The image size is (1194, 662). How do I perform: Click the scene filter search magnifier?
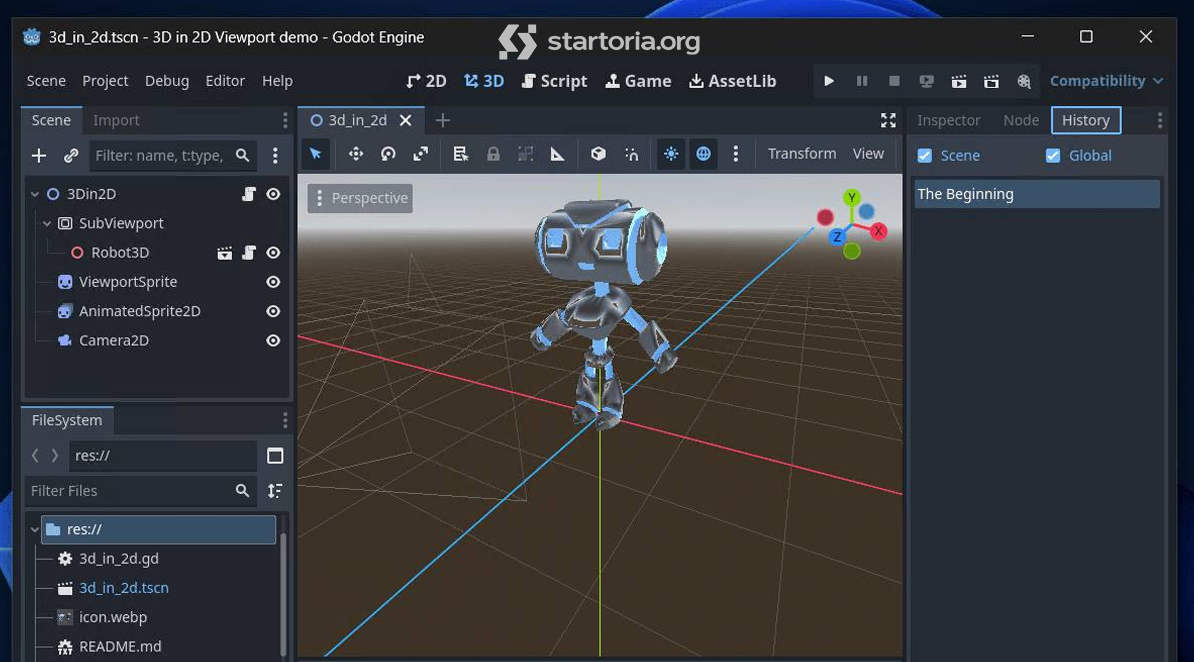tap(242, 155)
